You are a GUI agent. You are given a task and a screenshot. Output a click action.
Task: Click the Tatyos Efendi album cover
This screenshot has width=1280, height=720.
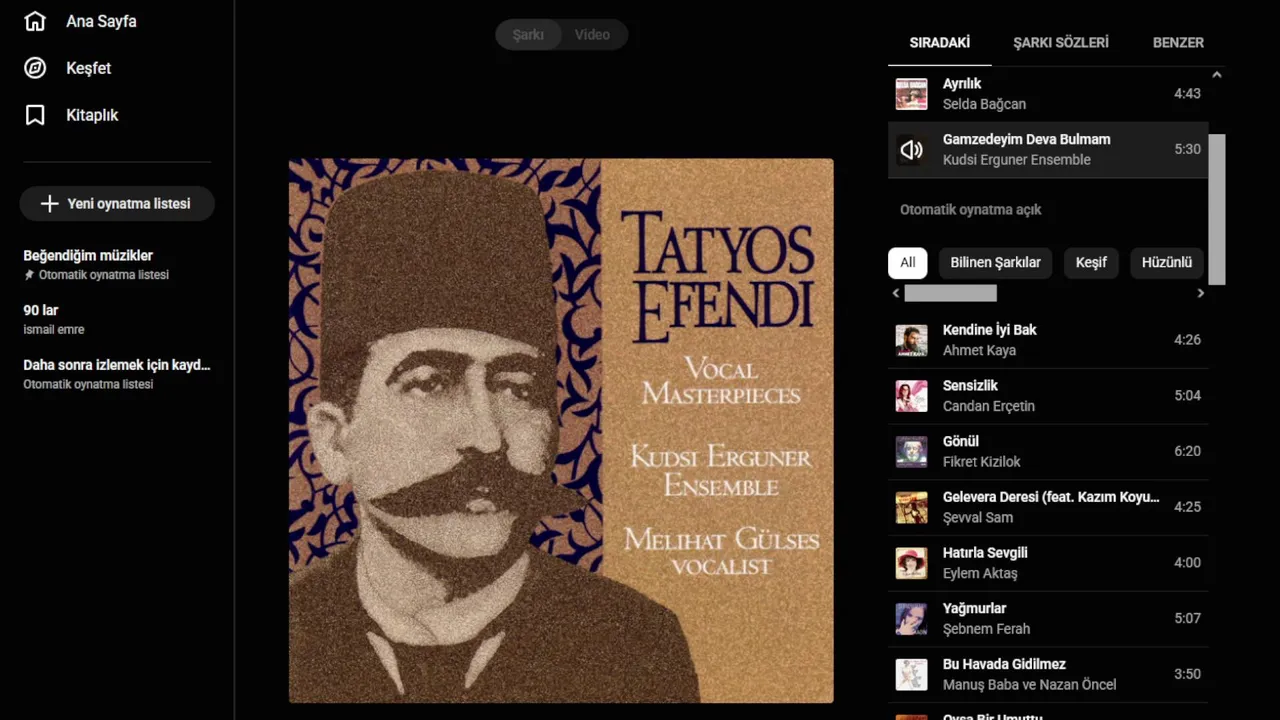pos(561,431)
